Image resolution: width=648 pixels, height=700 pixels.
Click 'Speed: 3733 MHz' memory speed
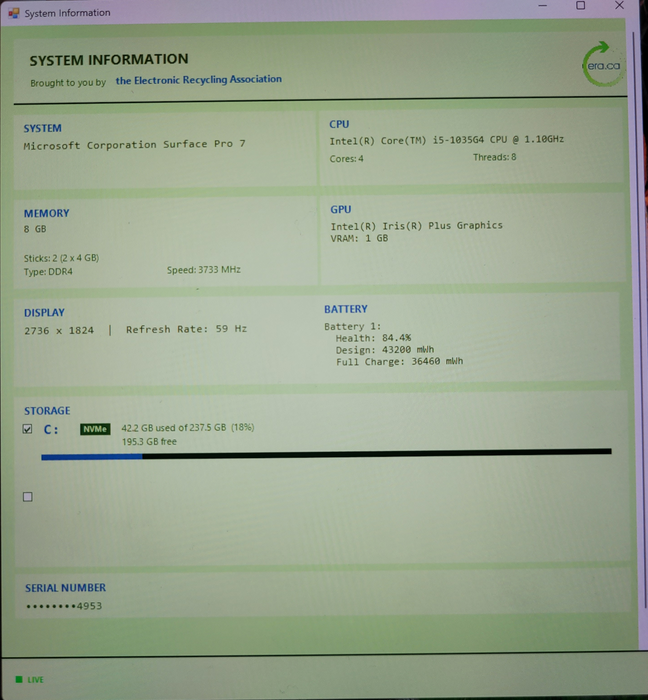(x=204, y=270)
